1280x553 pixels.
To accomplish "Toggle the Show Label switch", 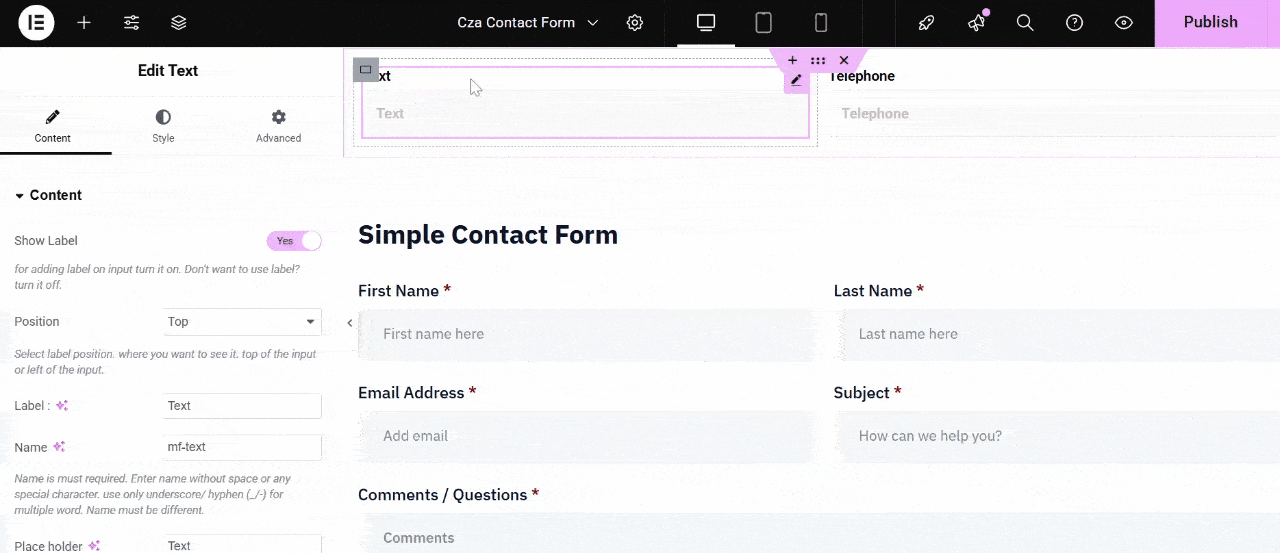I will (294, 241).
